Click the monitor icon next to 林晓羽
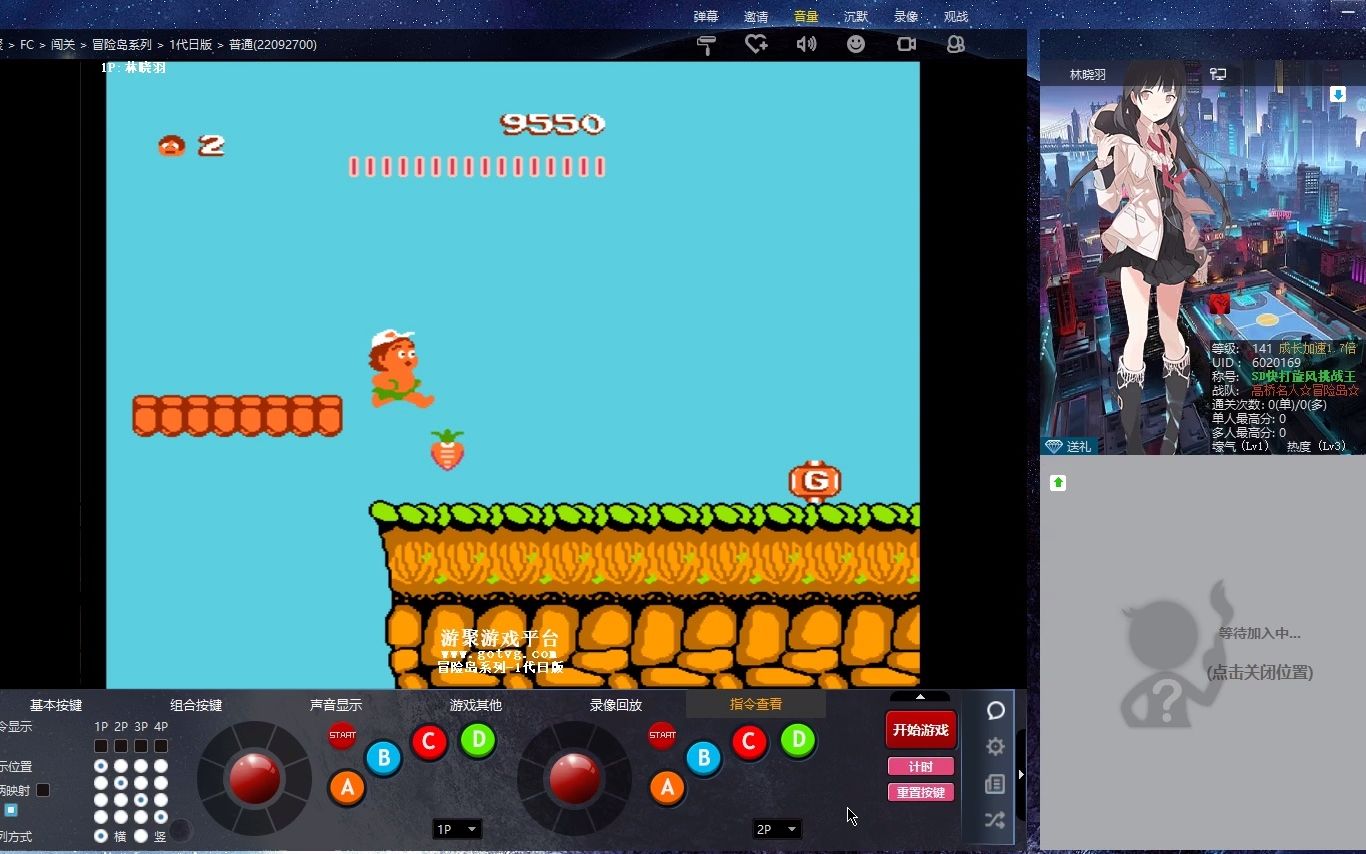This screenshot has height=854, width=1366. [x=1218, y=74]
